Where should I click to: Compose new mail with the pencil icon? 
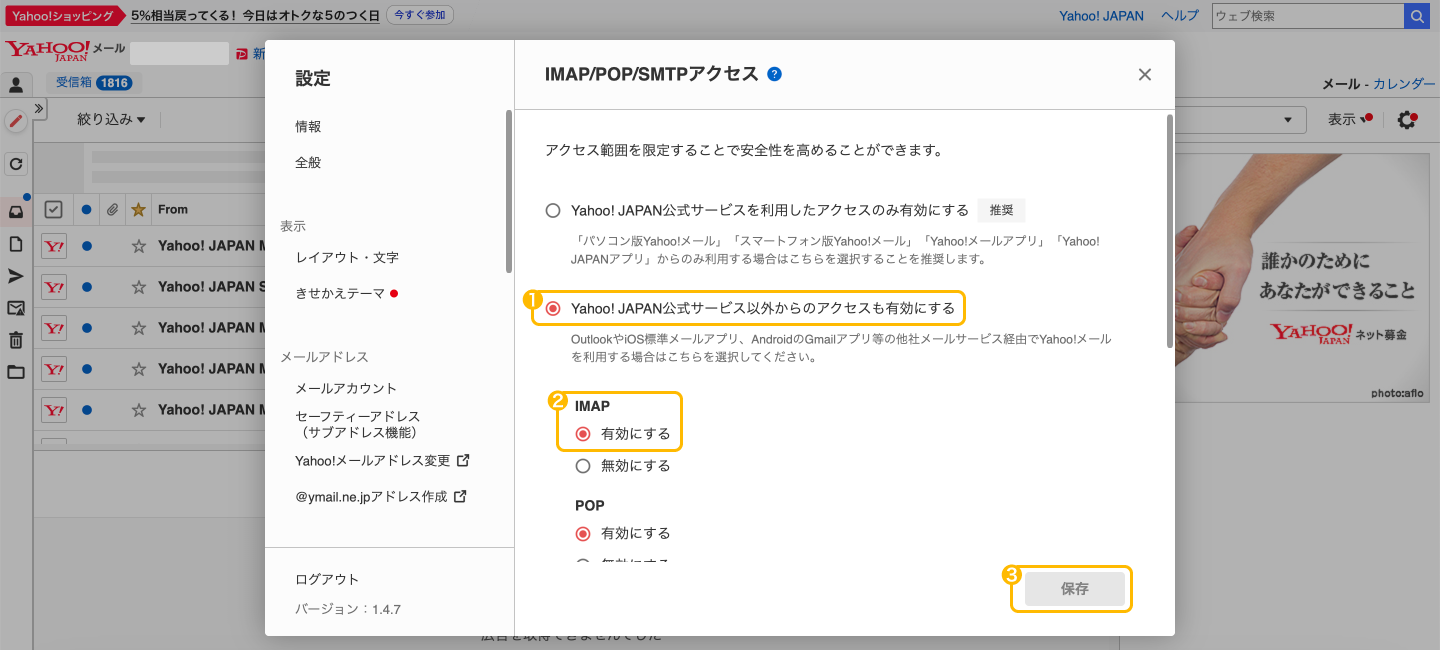point(16,122)
